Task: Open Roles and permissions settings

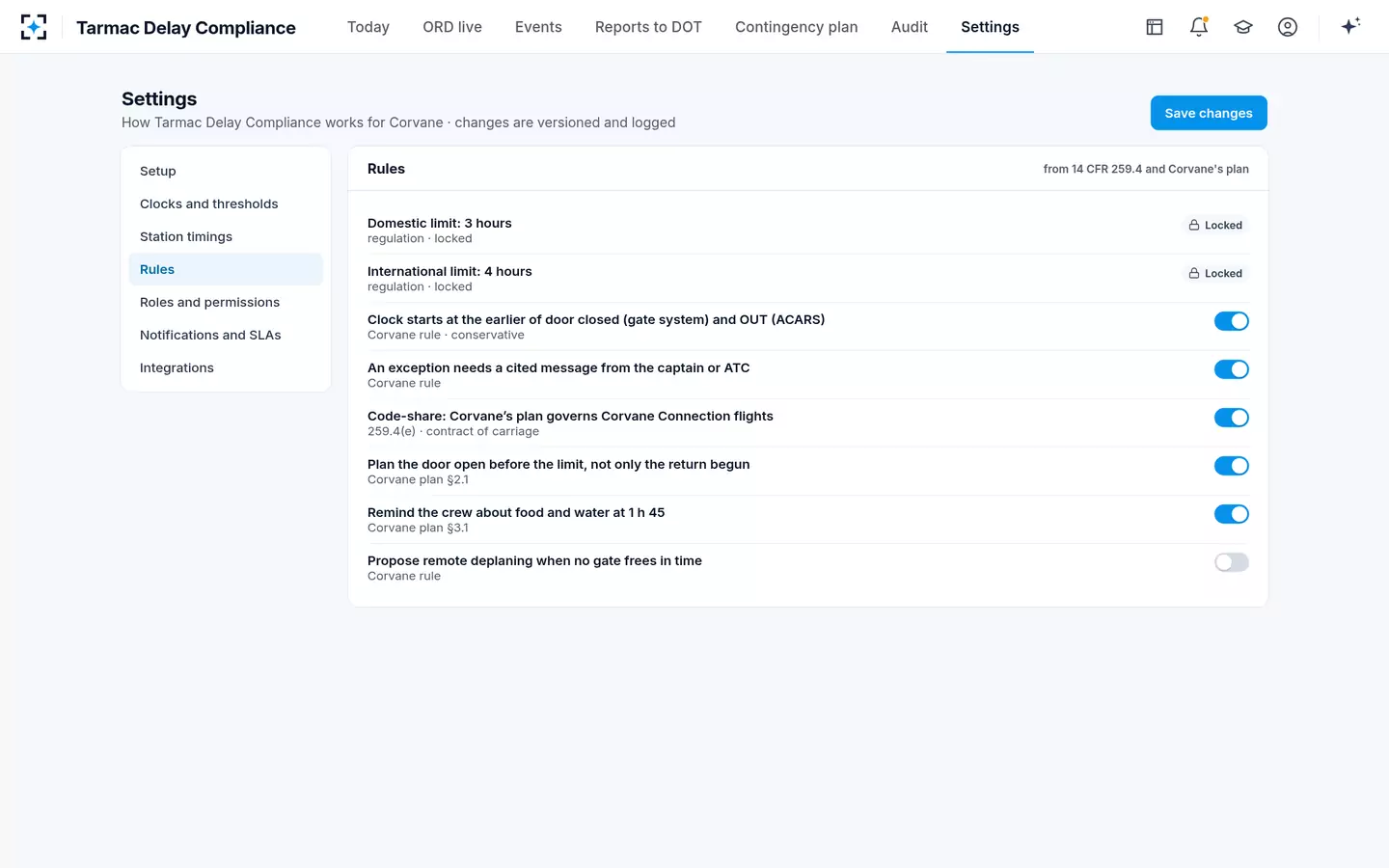Action: pos(226,302)
